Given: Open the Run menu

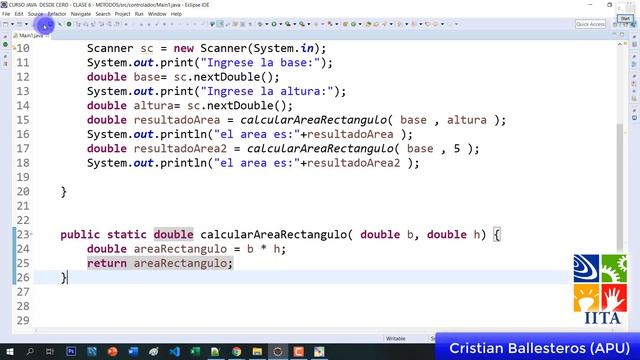Looking at the screenshot, I should coord(139,14).
